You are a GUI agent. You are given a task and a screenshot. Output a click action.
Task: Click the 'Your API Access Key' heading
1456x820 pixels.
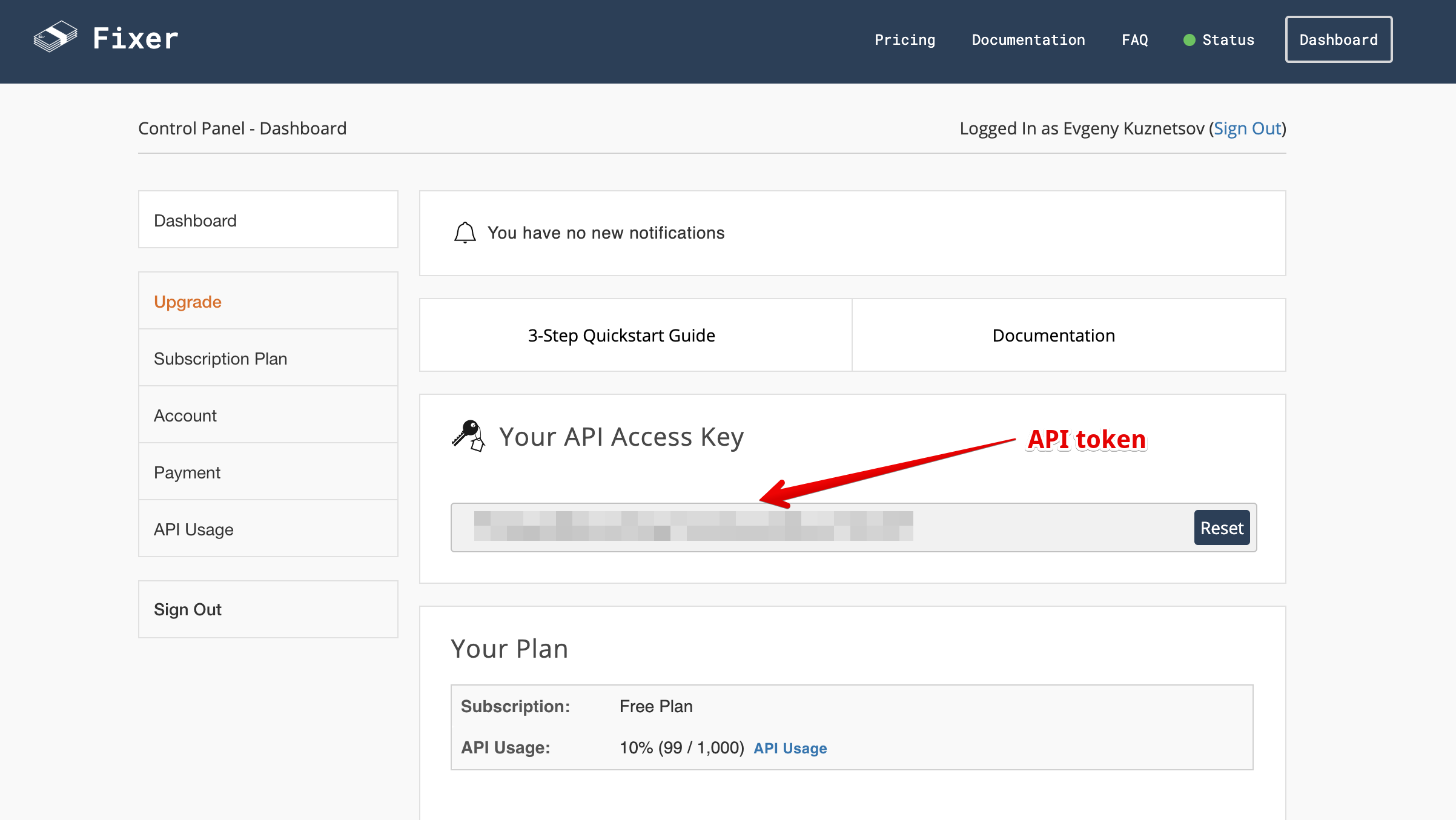click(621, 437)
